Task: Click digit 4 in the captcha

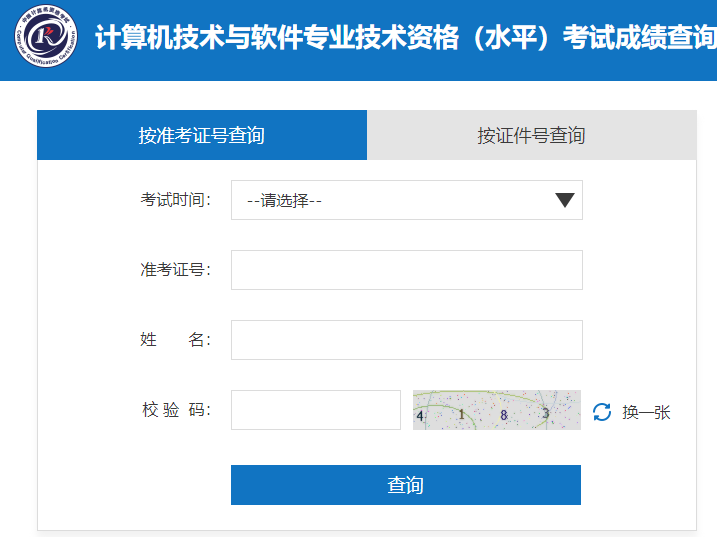Action: (x=420, y=416)
